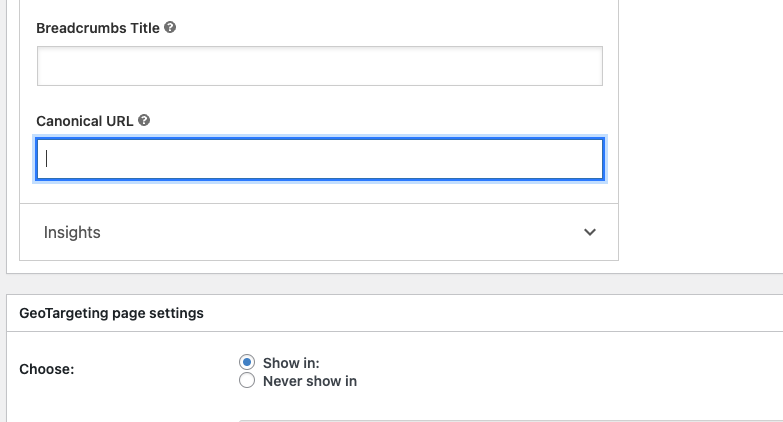
Task: Place cursor at Breadcrumbs Title field's right end
Action: click(x=590, y=66)
